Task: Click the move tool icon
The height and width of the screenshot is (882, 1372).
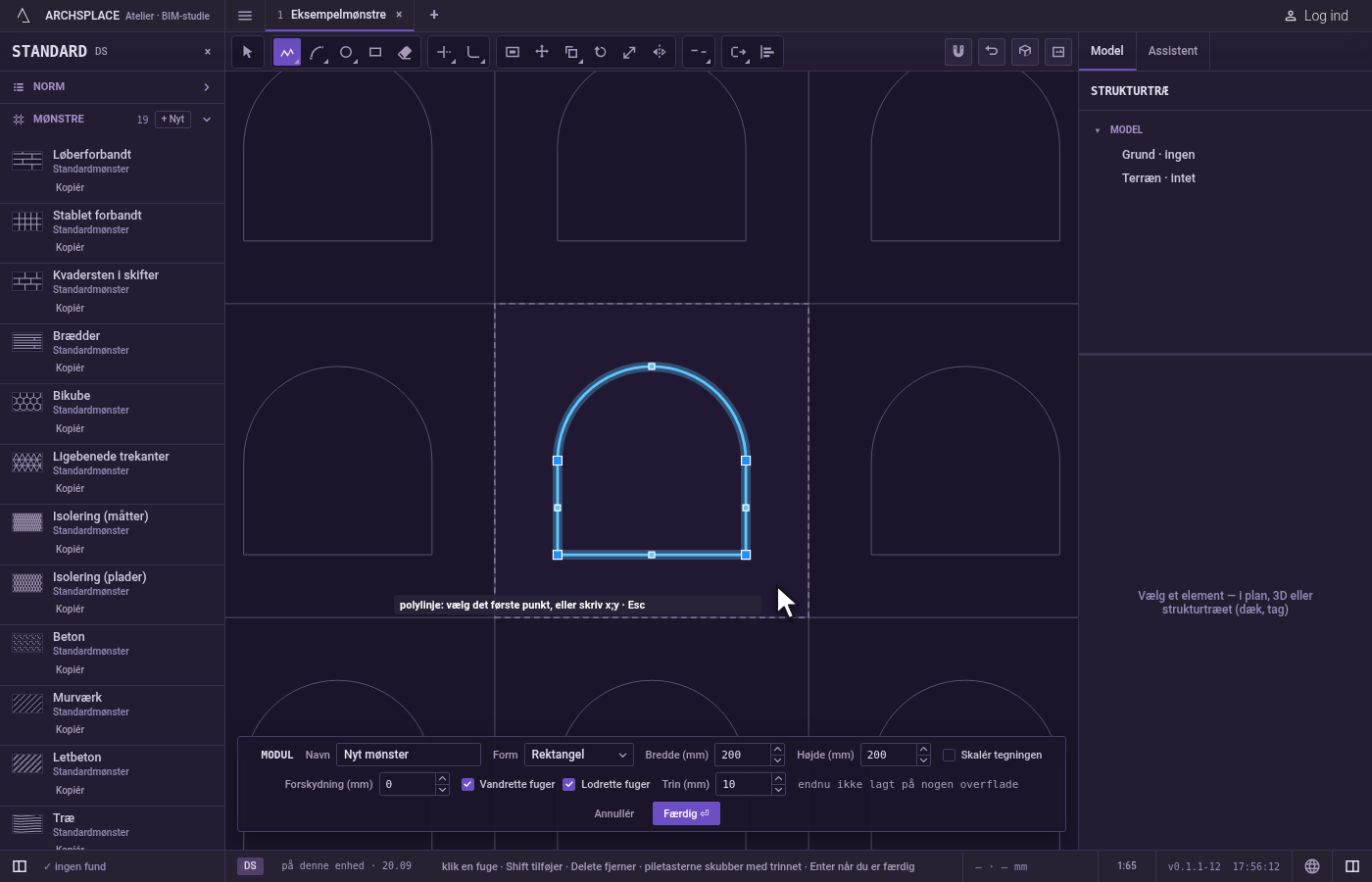Action: 542,52
